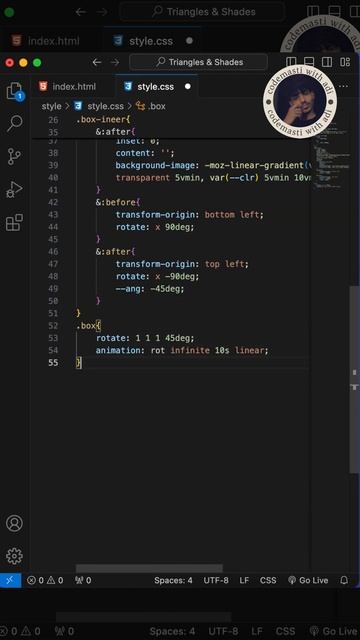Click 'rotate: x 90deg;' line
The width and height of the screenshot is (360, 640).
(x=155, y=227)
